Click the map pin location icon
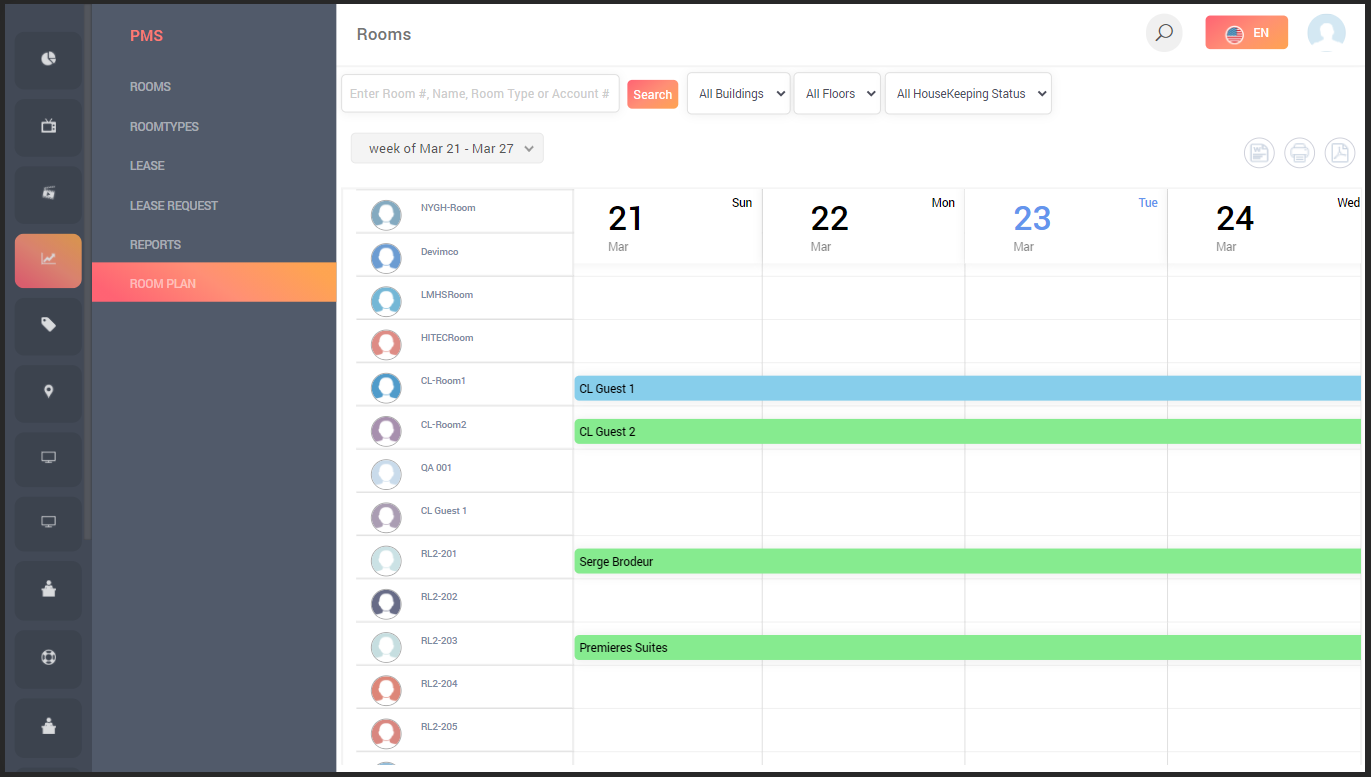The width and height of the screenshot is (1371, 777). point(48,392)
